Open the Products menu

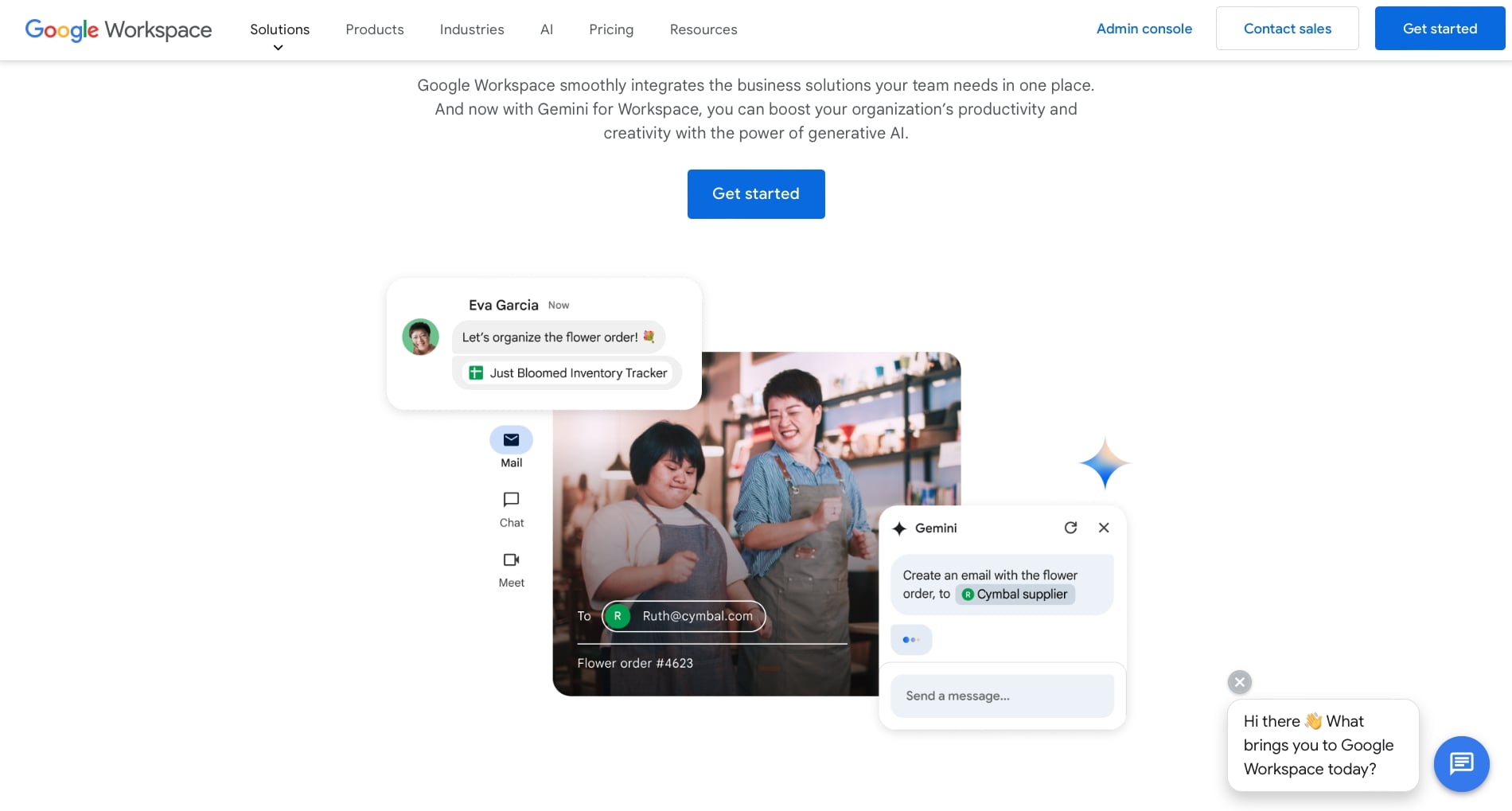[374, 29]
